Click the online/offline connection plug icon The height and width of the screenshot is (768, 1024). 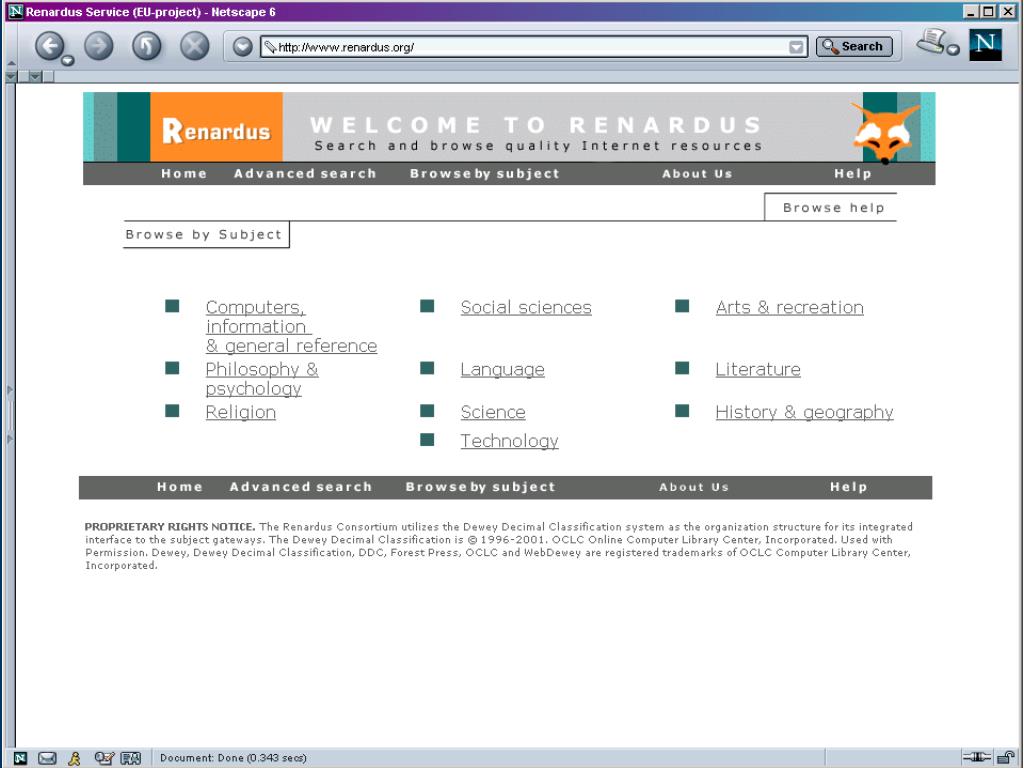coord(976,757)
